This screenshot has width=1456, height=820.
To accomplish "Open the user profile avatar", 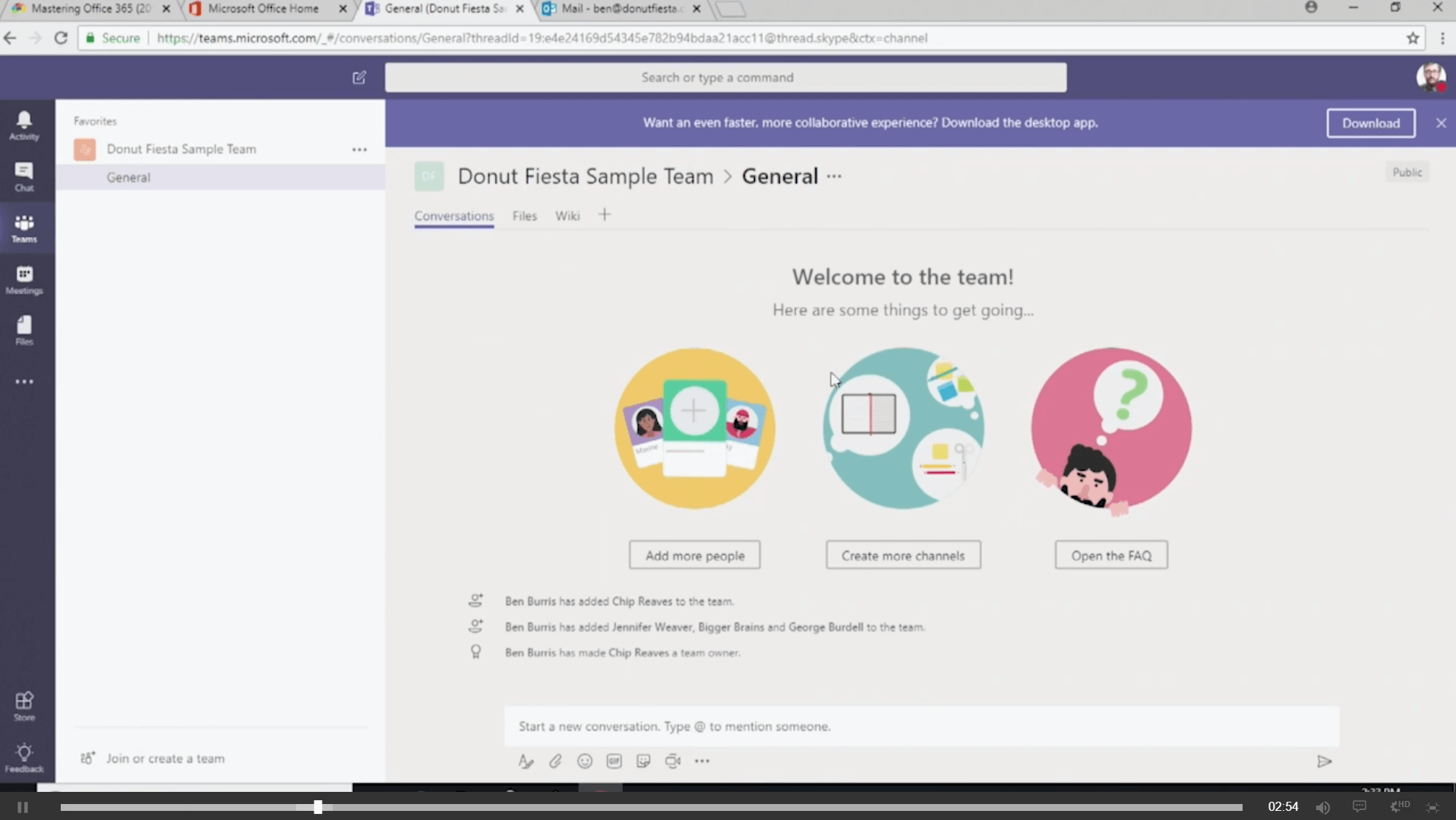I will pos(1430,78).
